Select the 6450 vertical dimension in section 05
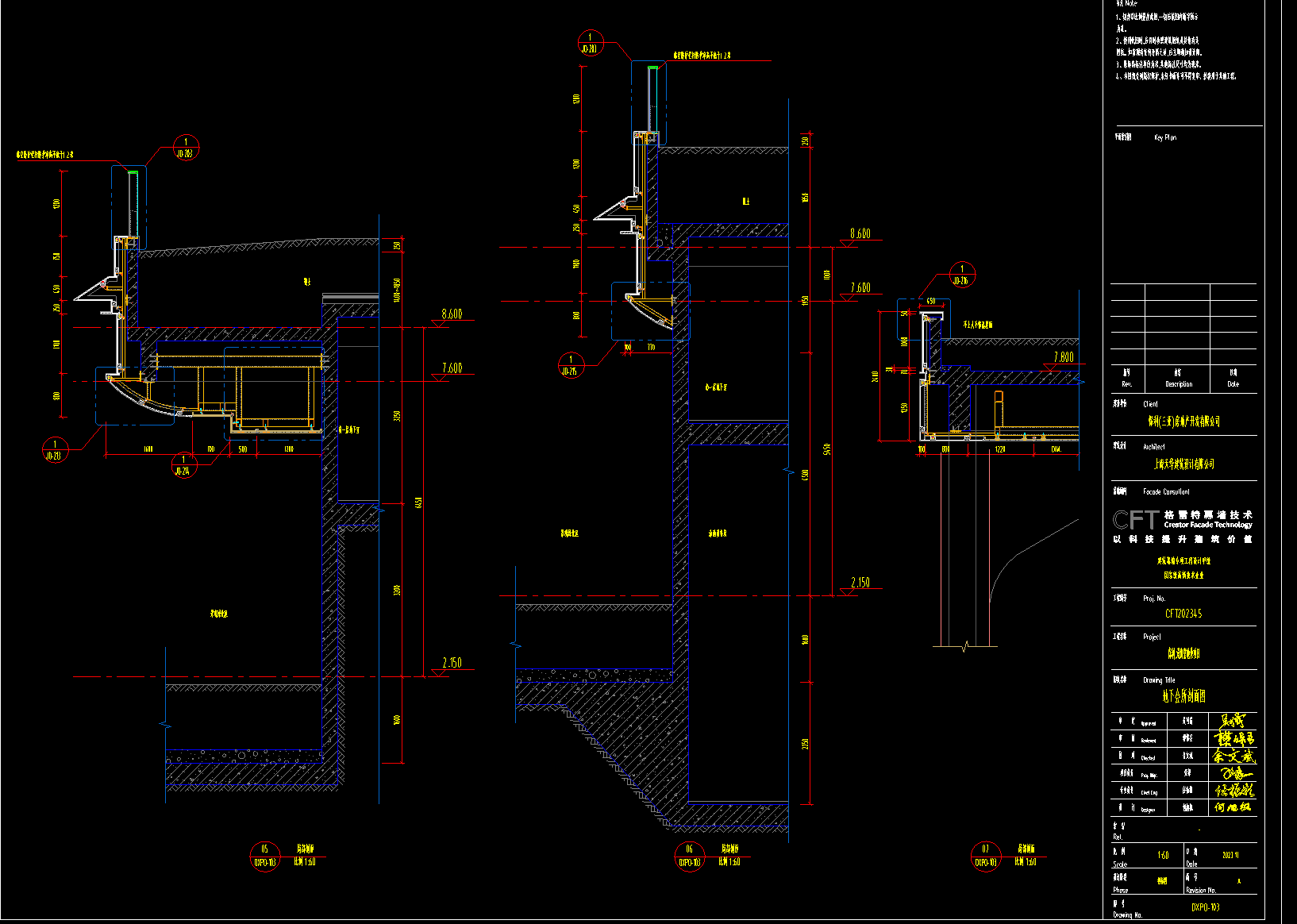The height and width of the screenshot is (924, 1297). click(418, 502)
